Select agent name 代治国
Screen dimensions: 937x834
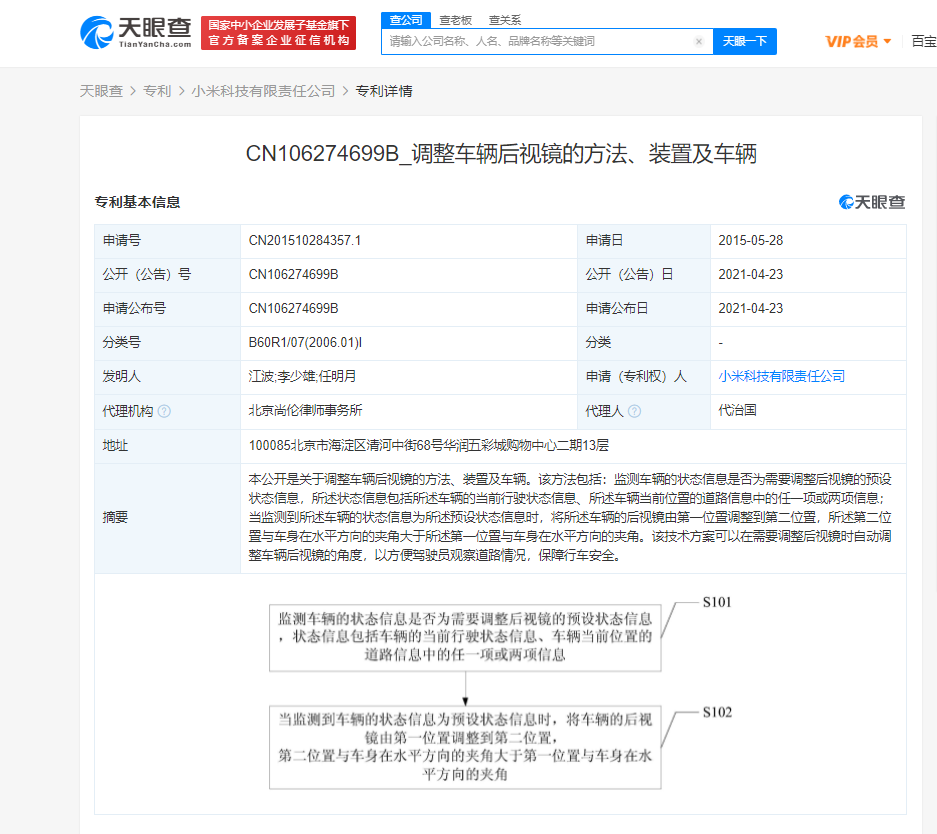pos(737,410)
